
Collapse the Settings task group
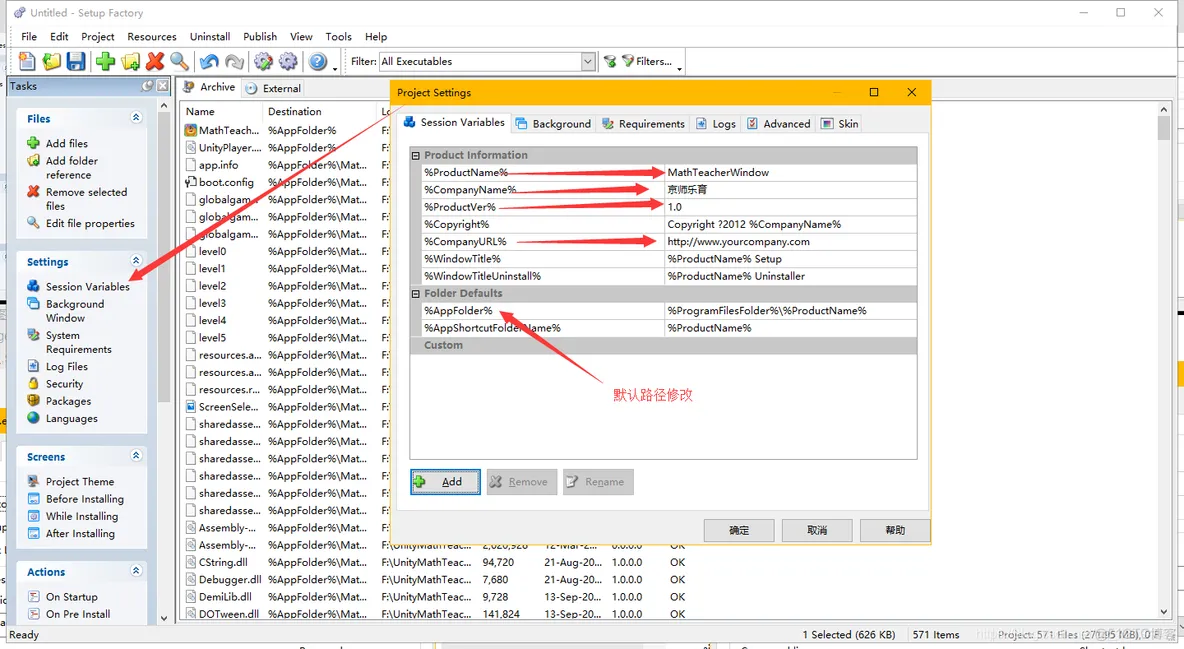pos(136,261)
